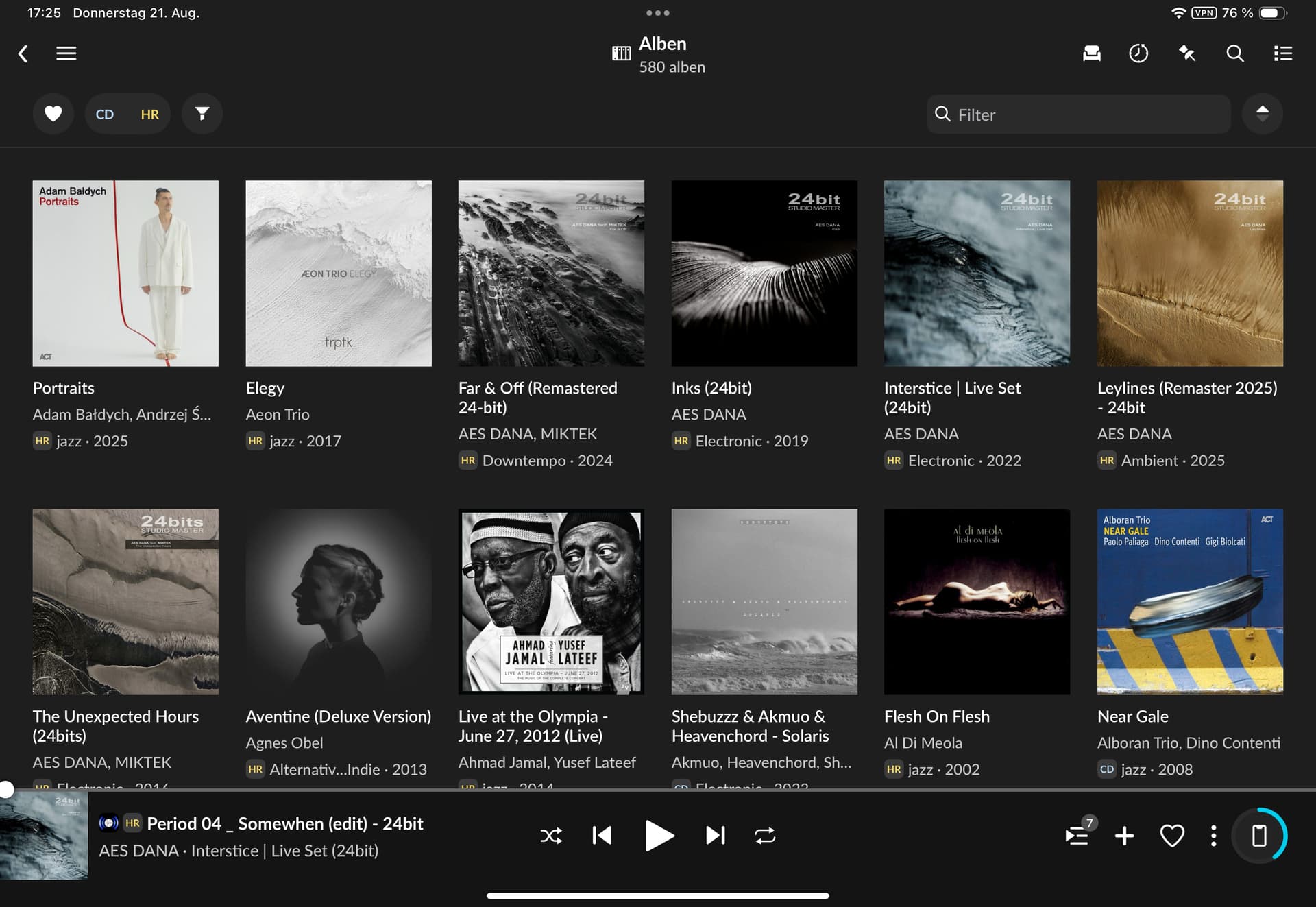Open the Flesh On Flesh album cover

[977, 602]
